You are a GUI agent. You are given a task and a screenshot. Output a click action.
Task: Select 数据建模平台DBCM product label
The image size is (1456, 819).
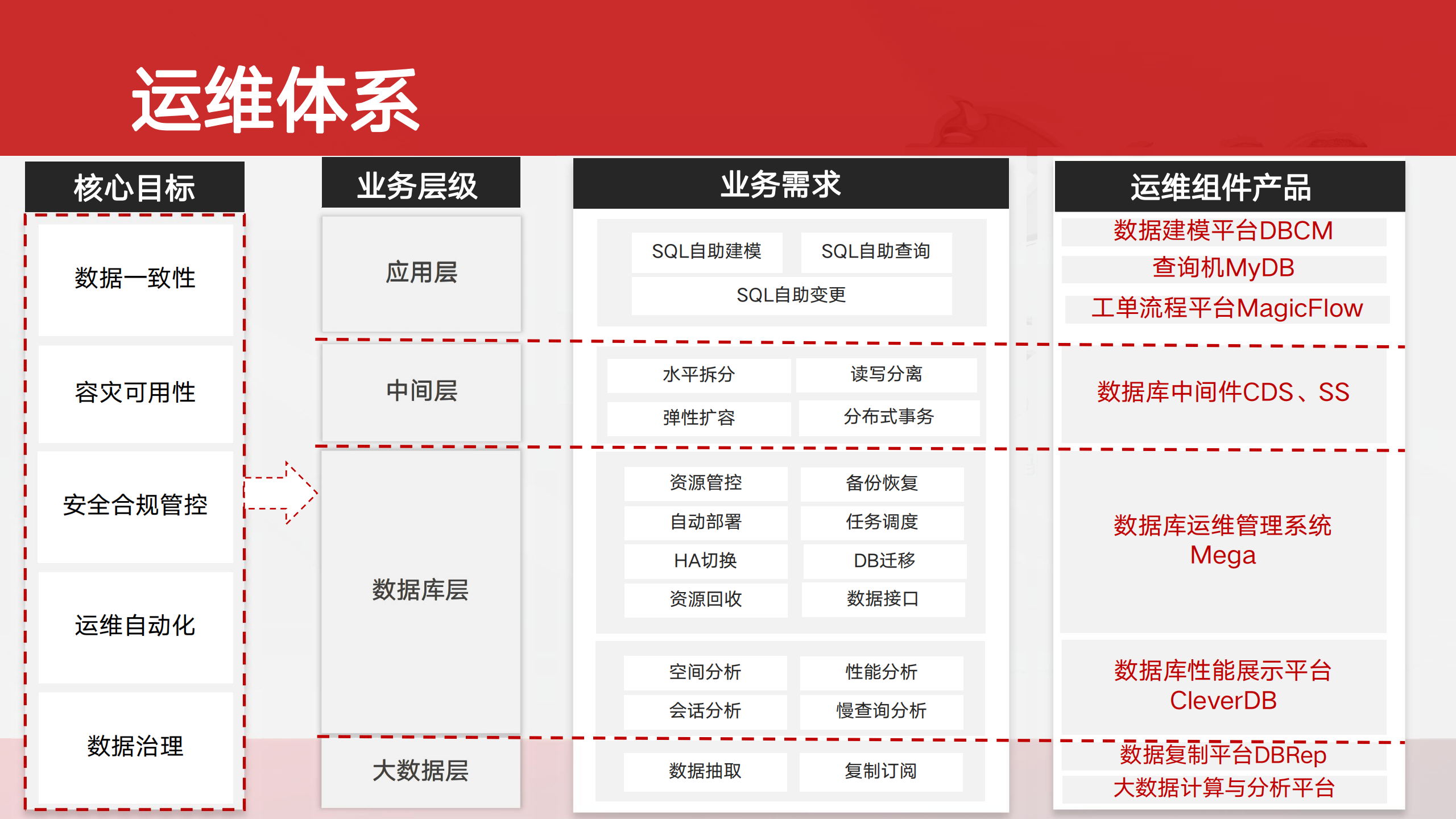(x=1224, y=231)
